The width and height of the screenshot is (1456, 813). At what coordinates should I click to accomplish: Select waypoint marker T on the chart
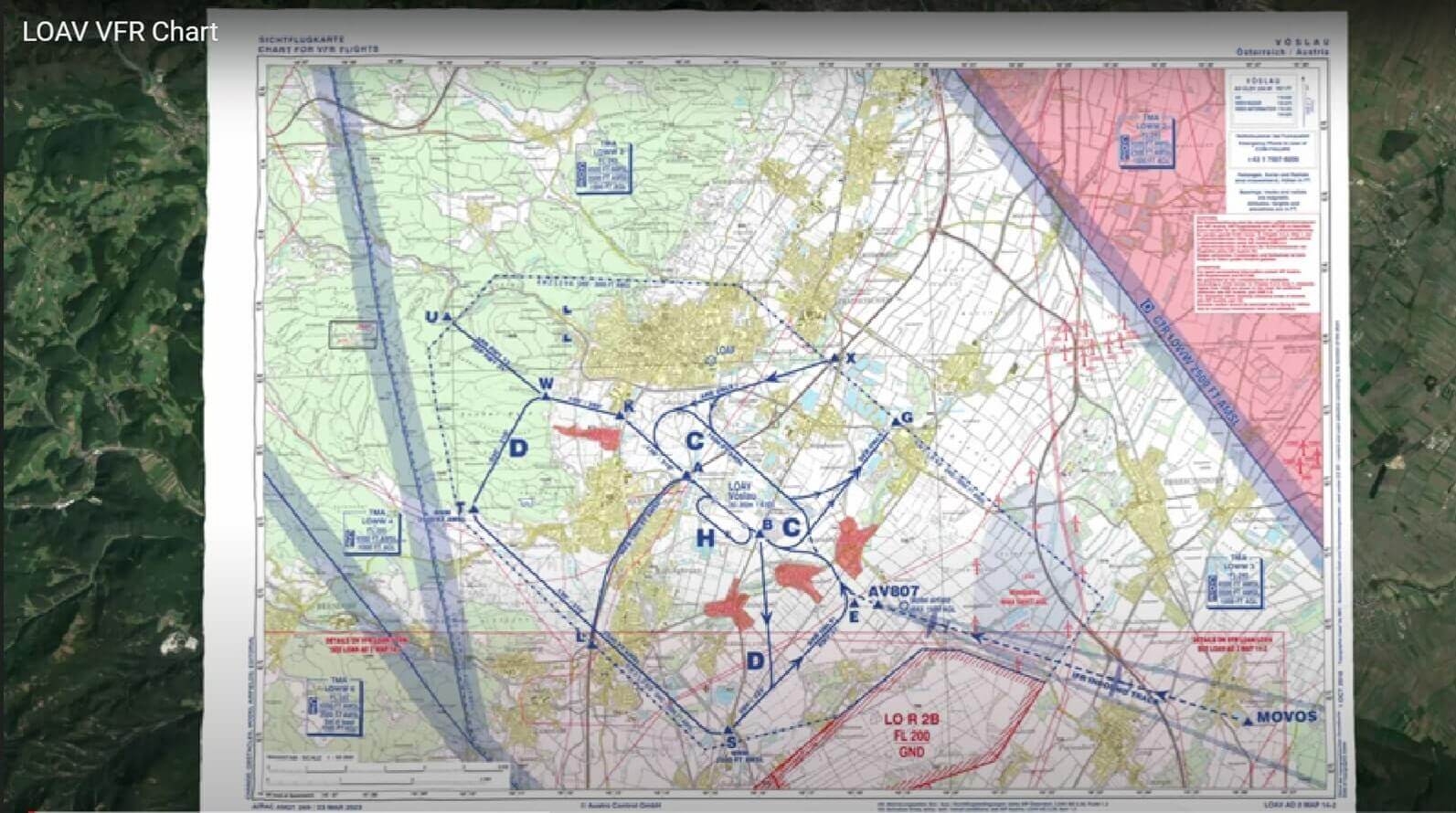[x=473, y=507]
